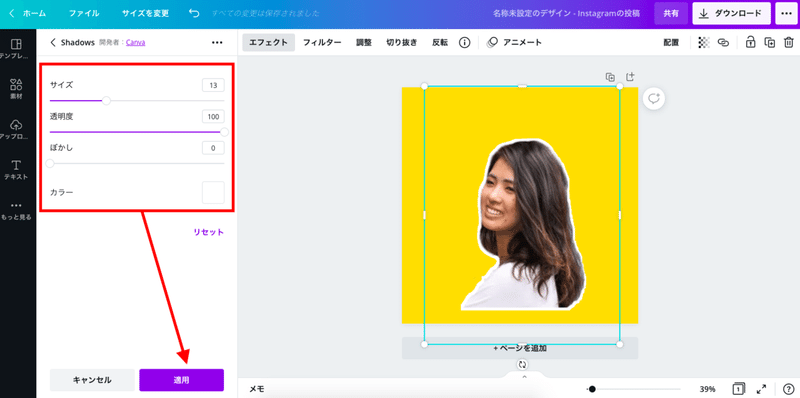The image size is (800, 398).
Task: Click the rotate handle below the image
Action: coord(522,364)
